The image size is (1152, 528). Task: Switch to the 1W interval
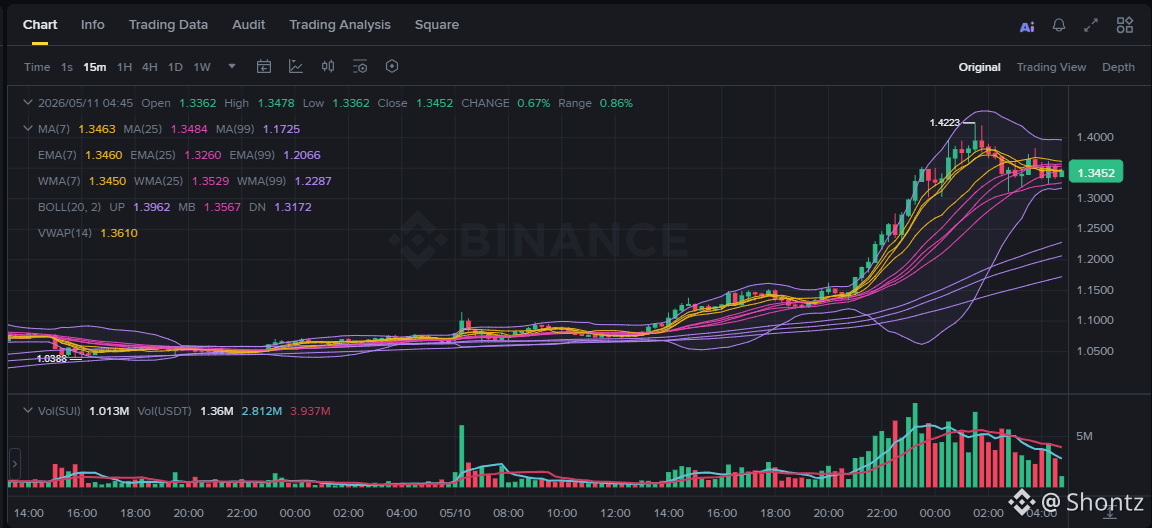[202, 67]
